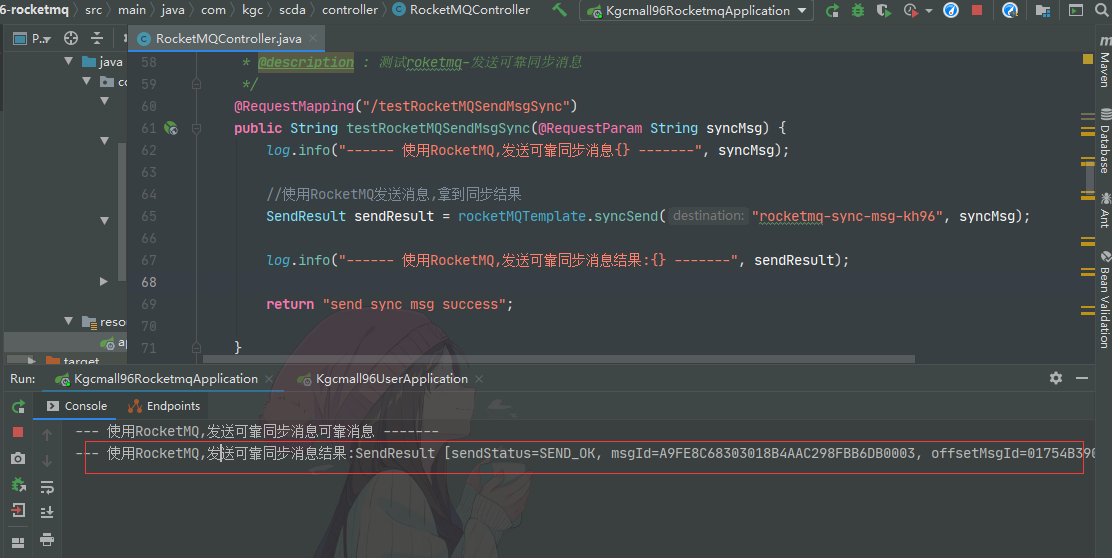Click the Build project hammer icon
Screen dimensions: 1112x558
560,10
